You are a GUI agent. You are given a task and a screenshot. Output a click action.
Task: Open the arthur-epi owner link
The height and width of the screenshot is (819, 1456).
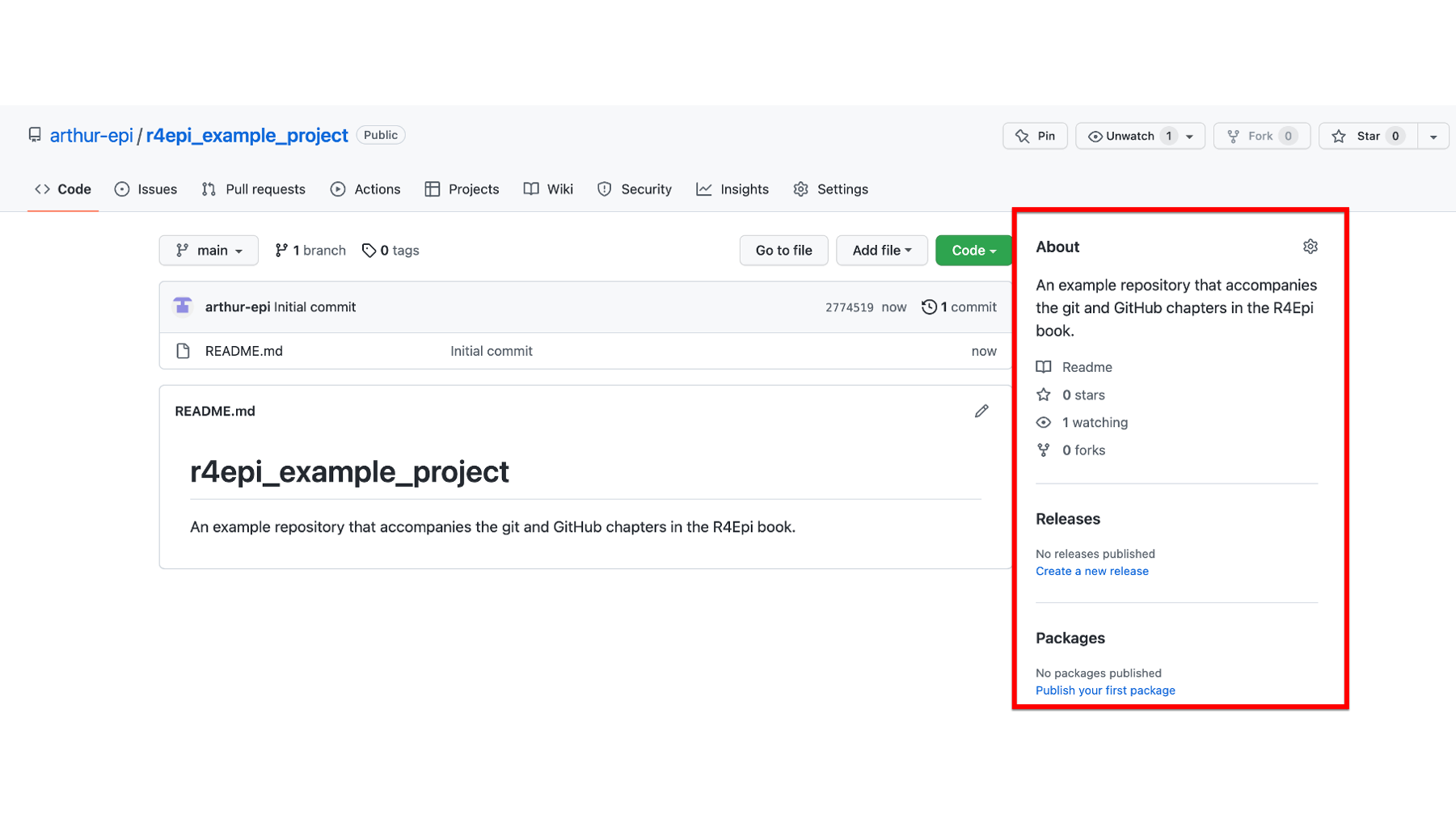click(x=91, y=135)
